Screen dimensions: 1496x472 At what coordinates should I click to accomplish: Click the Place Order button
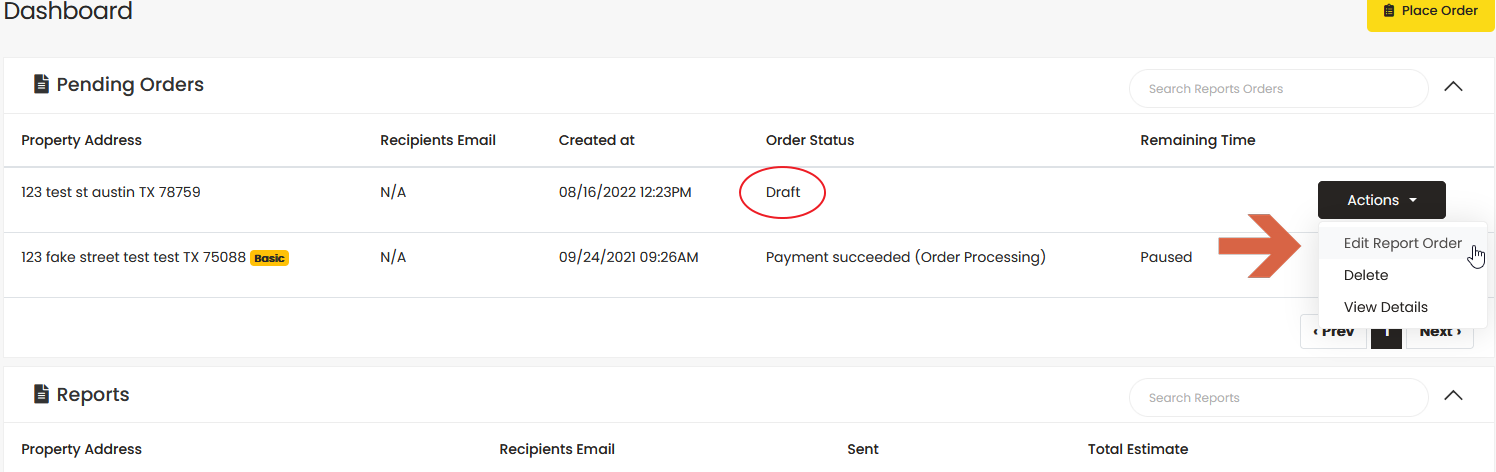click(1431, 11)
